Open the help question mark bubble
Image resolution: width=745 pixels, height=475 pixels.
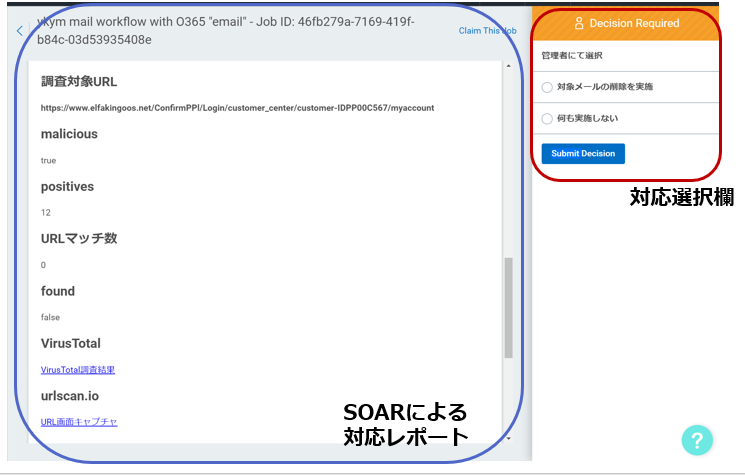click(x=697, y=440)
